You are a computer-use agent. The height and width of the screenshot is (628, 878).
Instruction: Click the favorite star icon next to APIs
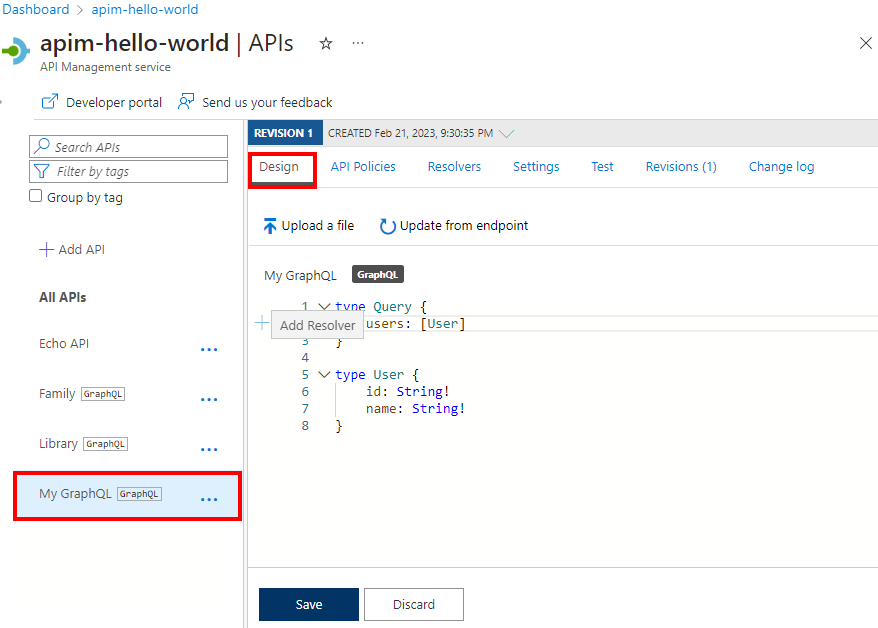[326, 43]
